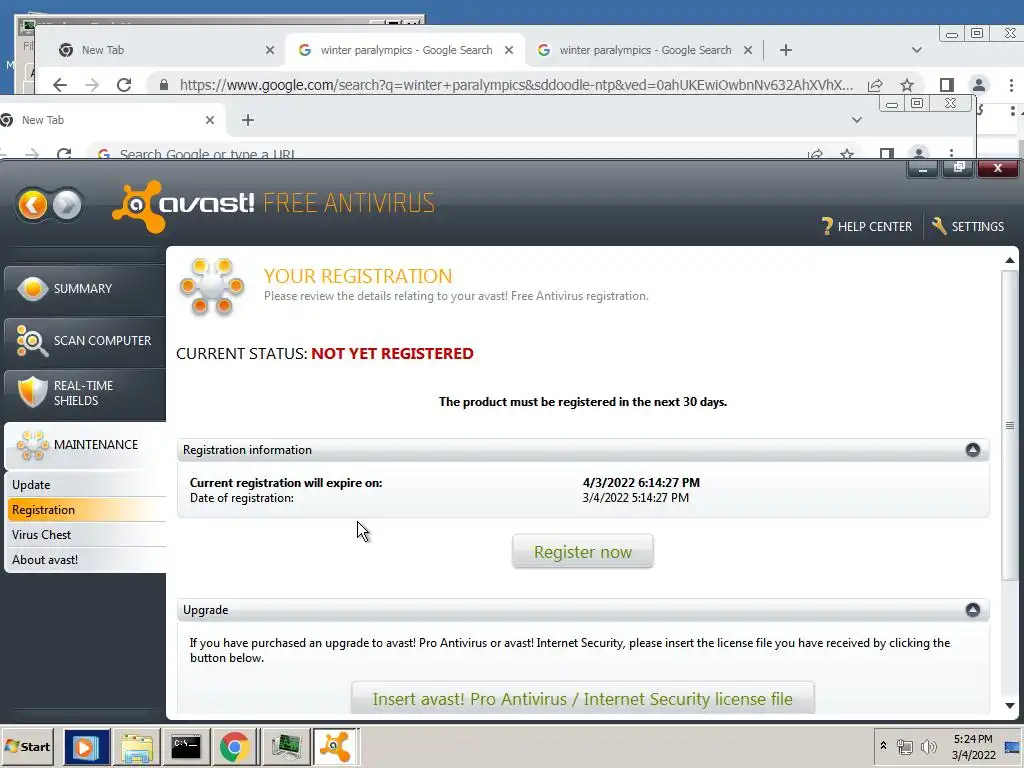Close New Tab in front Chrome window
The width and height of the screenshot is (1024, 768).
tap(210, 120)
